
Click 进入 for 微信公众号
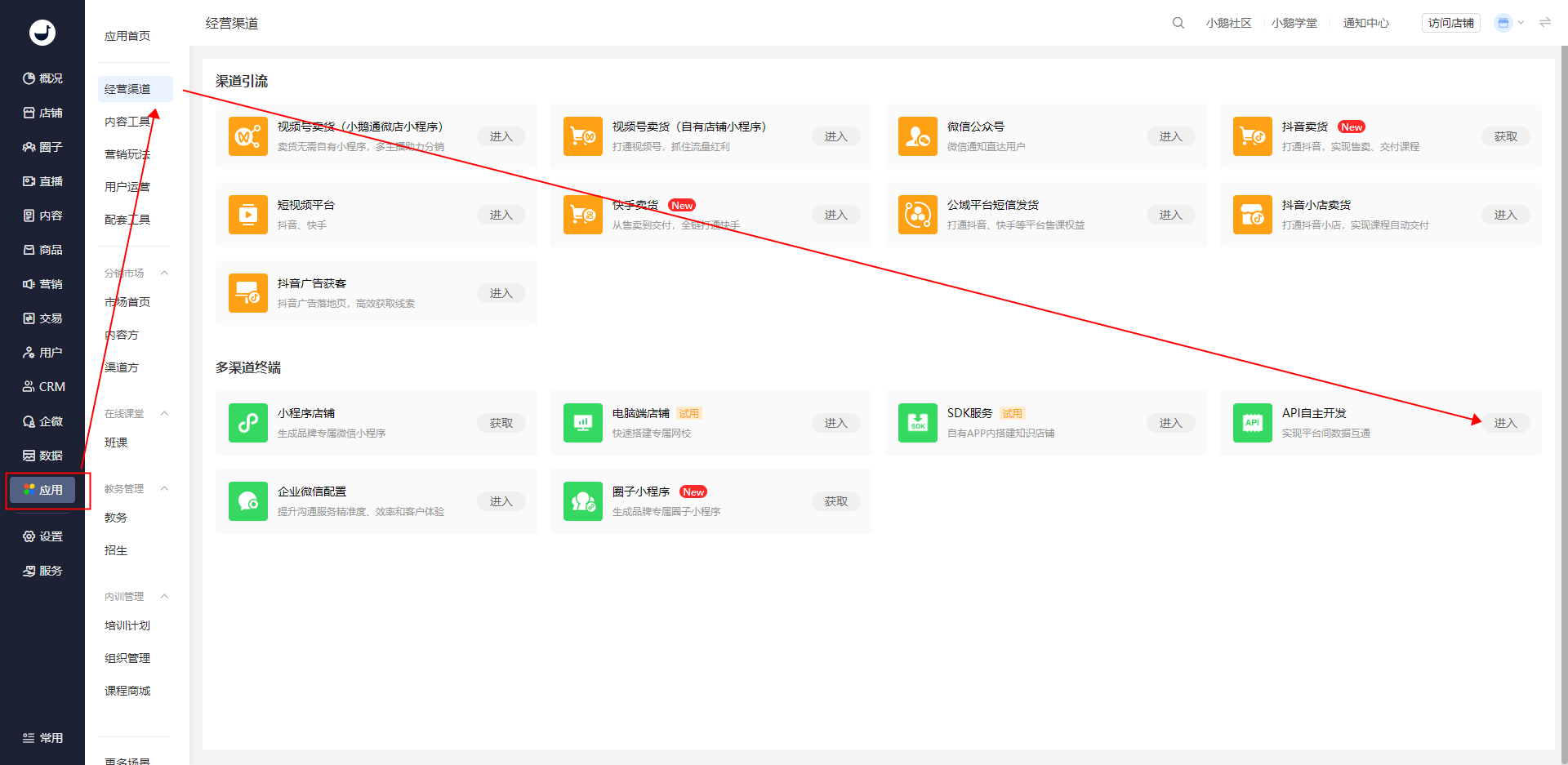pos(1170,136)
